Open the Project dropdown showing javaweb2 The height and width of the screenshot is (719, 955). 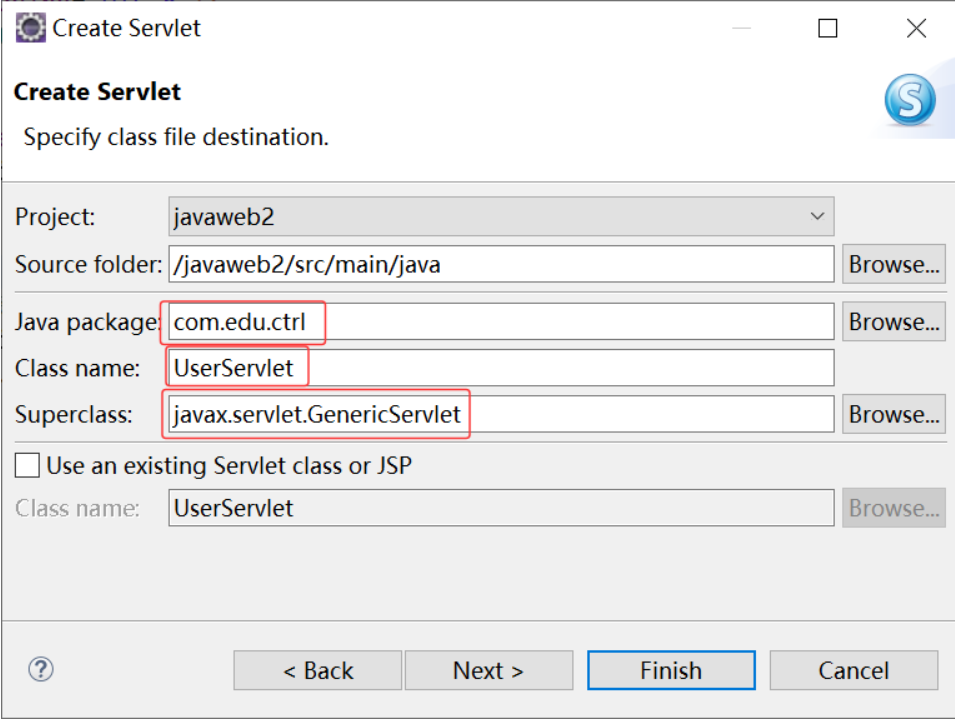click(501, 217)
